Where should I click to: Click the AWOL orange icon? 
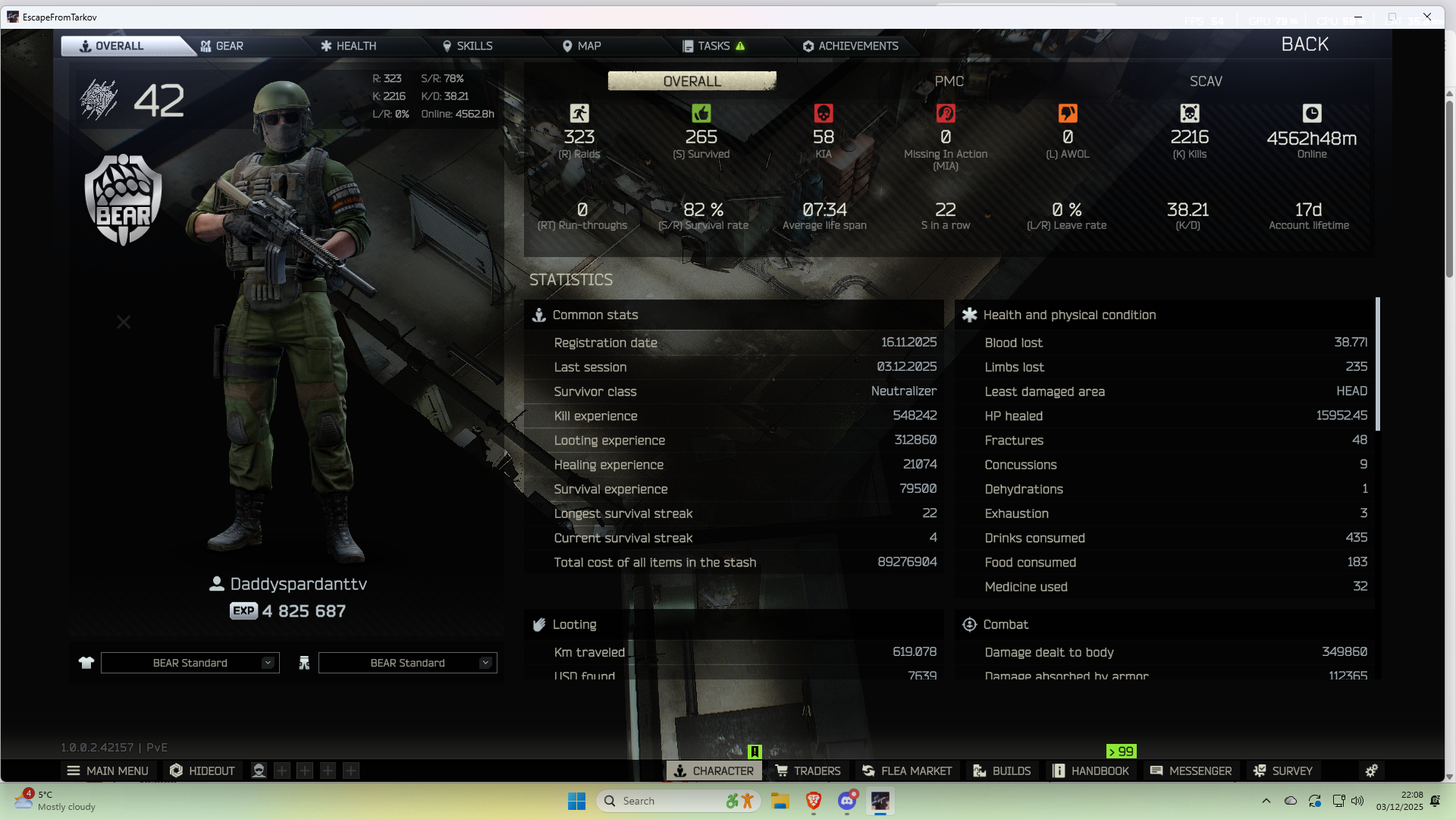(x=1067, y=114)
